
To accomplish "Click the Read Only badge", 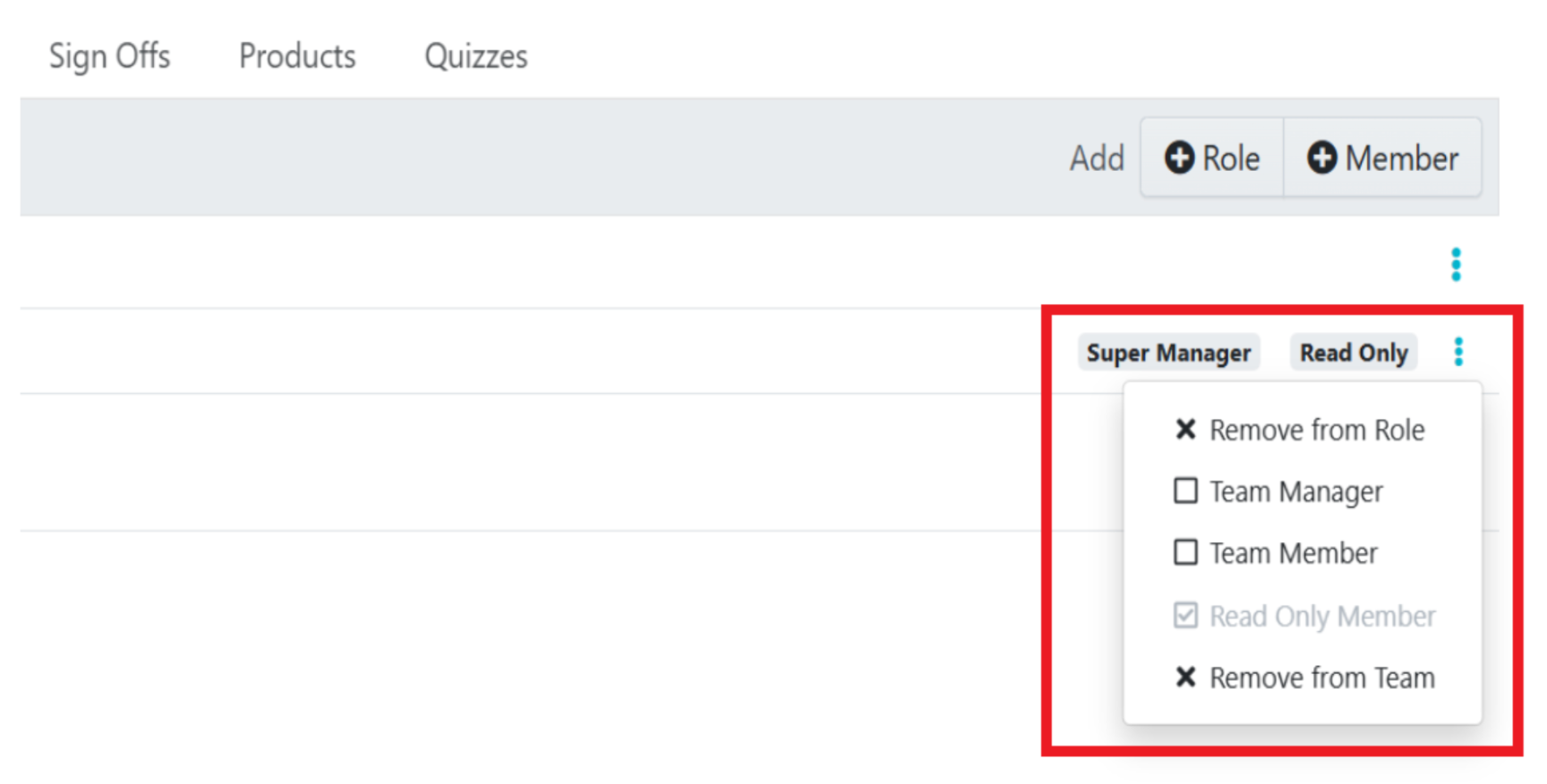I will pyautogui.click(x=1354, y=353).
